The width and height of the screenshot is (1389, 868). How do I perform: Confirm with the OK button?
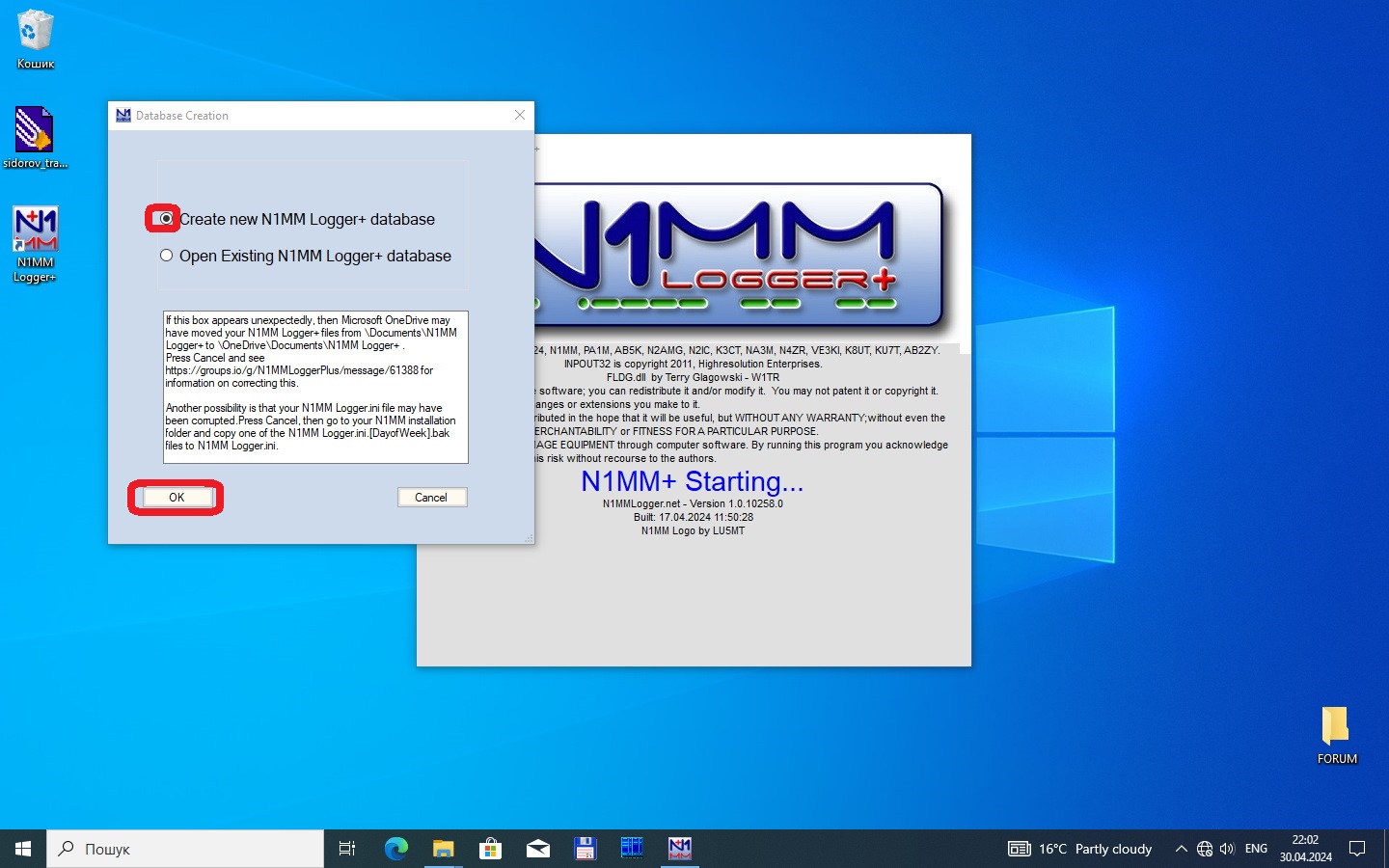177,498
